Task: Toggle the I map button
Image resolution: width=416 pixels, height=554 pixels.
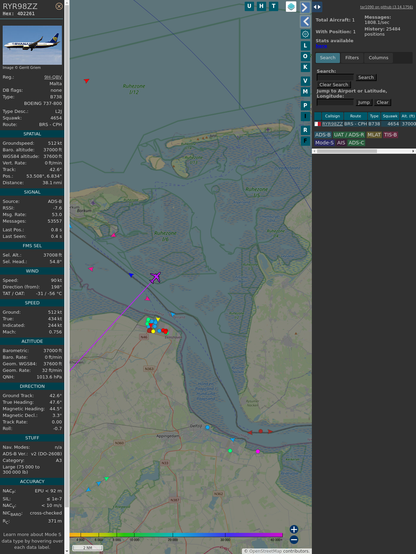Action: [305, 116]
